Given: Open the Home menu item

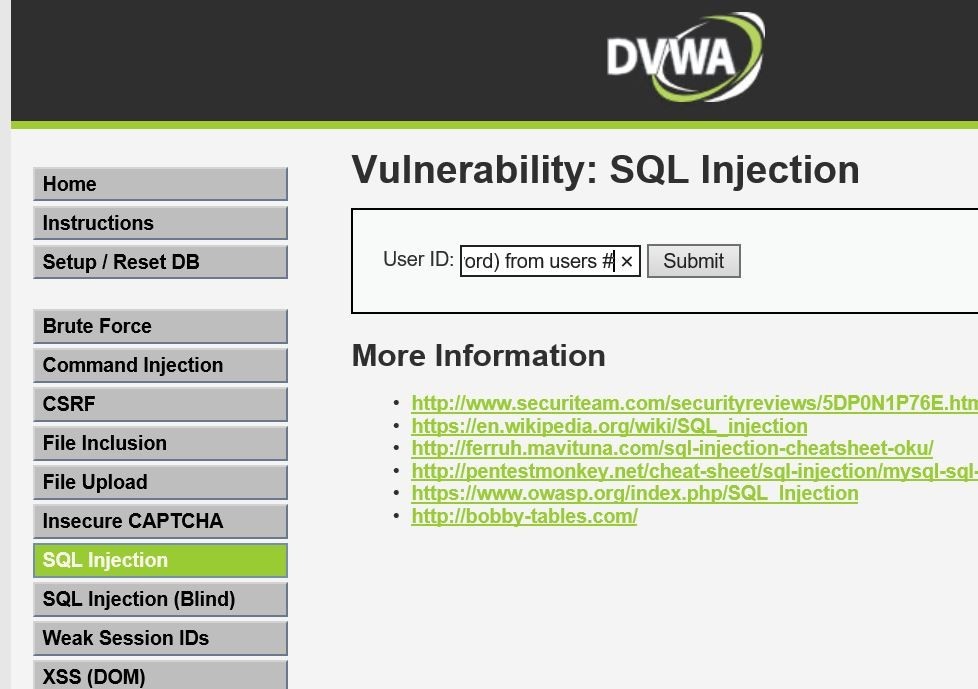Looking at the screenshot, I should [160, 184].
